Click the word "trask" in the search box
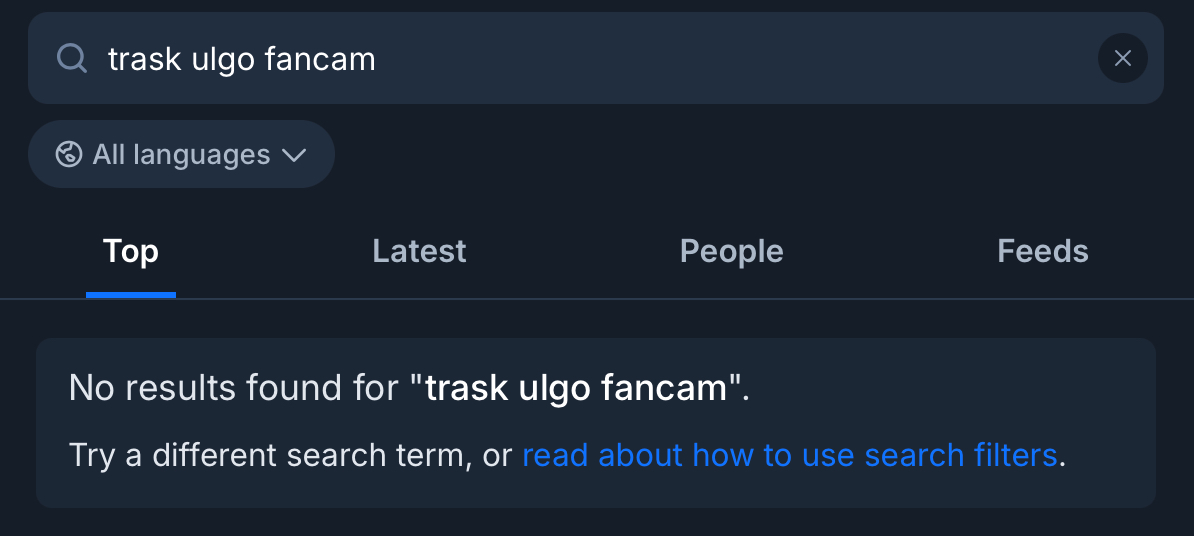 tap(143, 59)
